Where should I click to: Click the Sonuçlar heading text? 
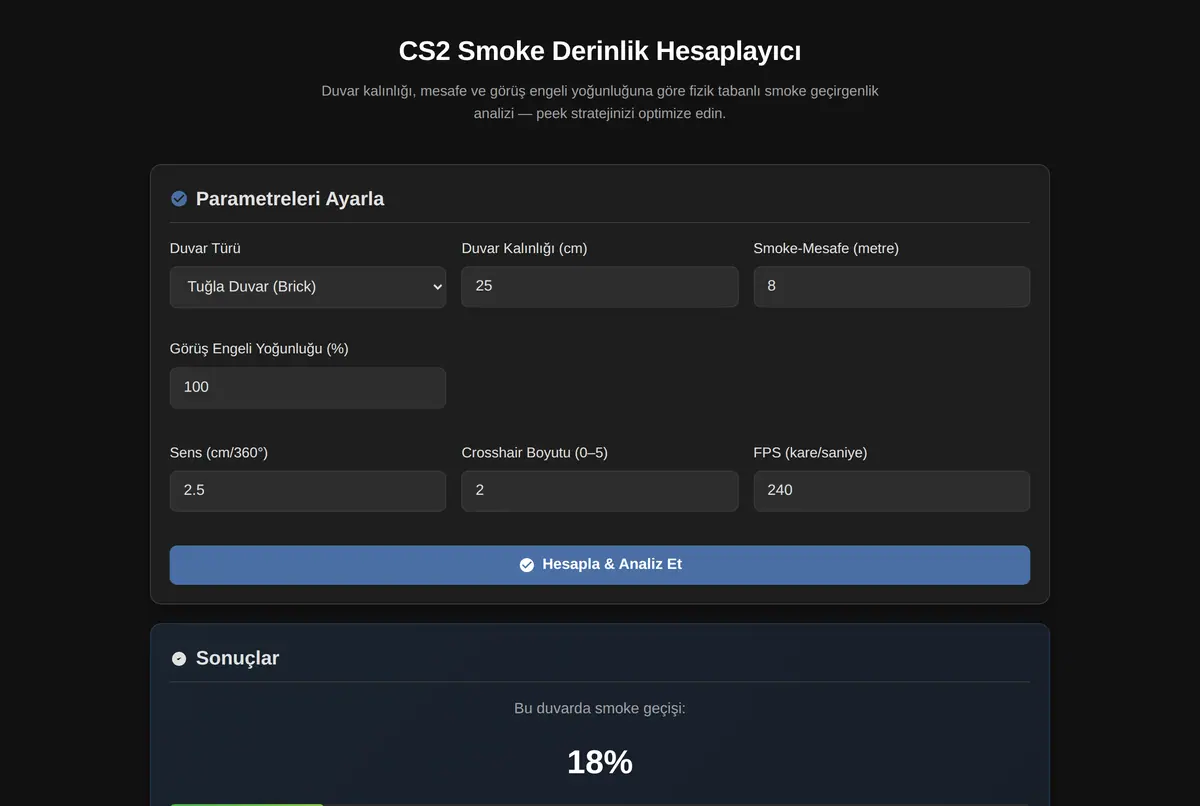coord(238,659)
